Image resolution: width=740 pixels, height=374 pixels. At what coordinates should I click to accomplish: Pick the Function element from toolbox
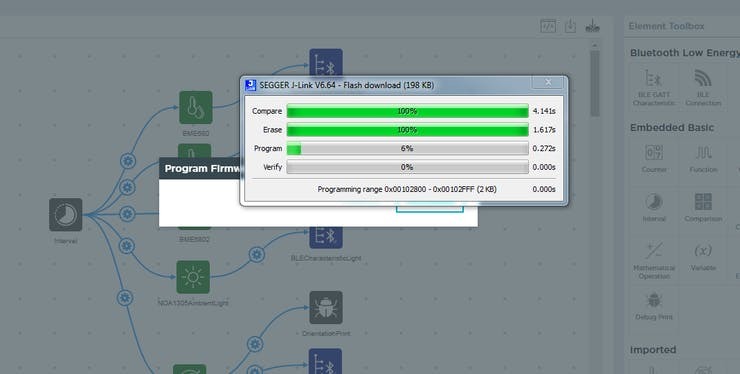(x=703, y=158)
